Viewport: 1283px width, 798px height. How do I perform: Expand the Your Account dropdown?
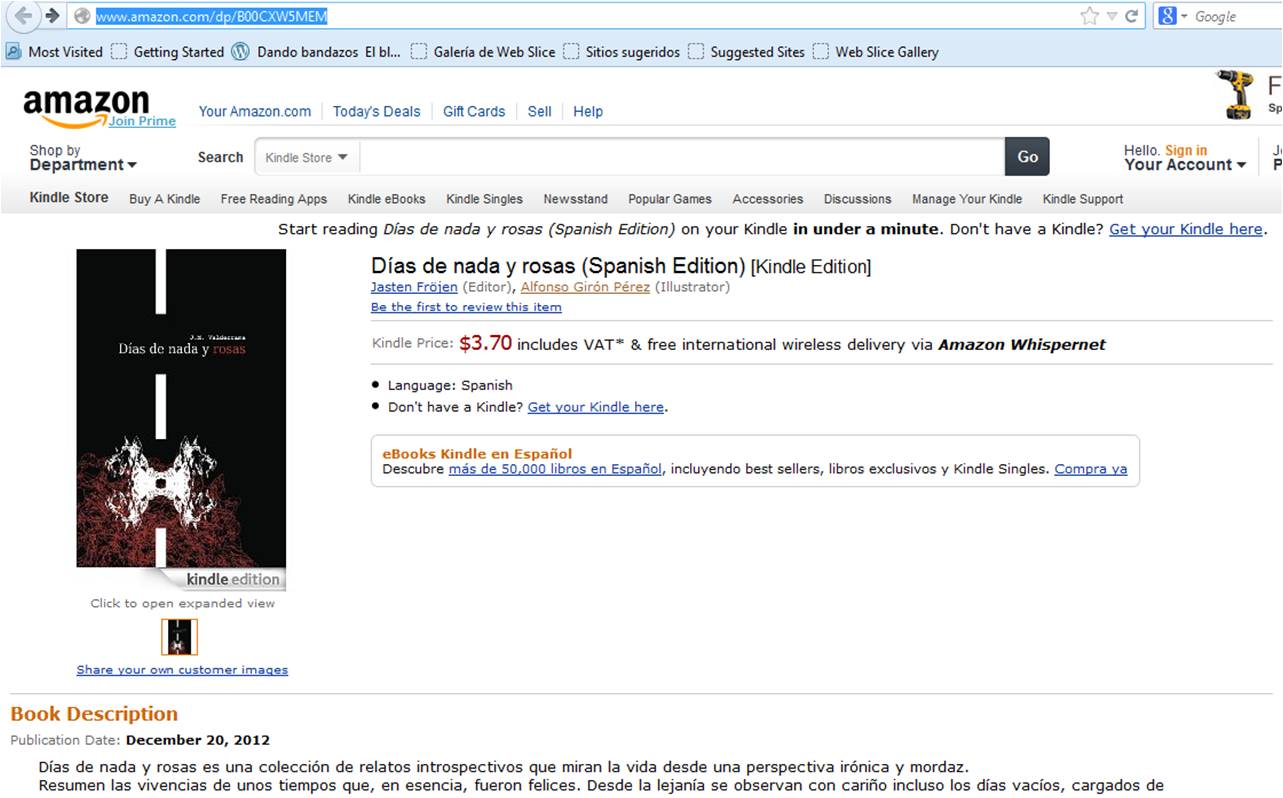(1185, 165)
